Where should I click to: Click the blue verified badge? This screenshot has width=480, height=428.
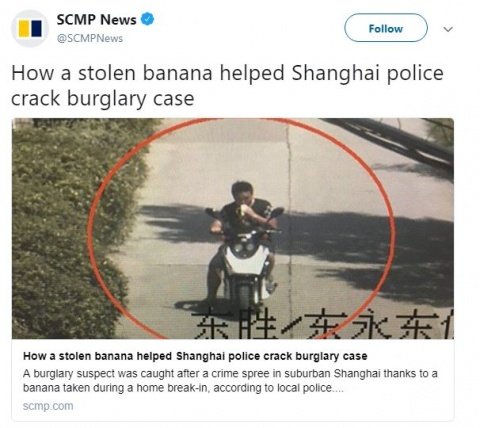[147, 19]
